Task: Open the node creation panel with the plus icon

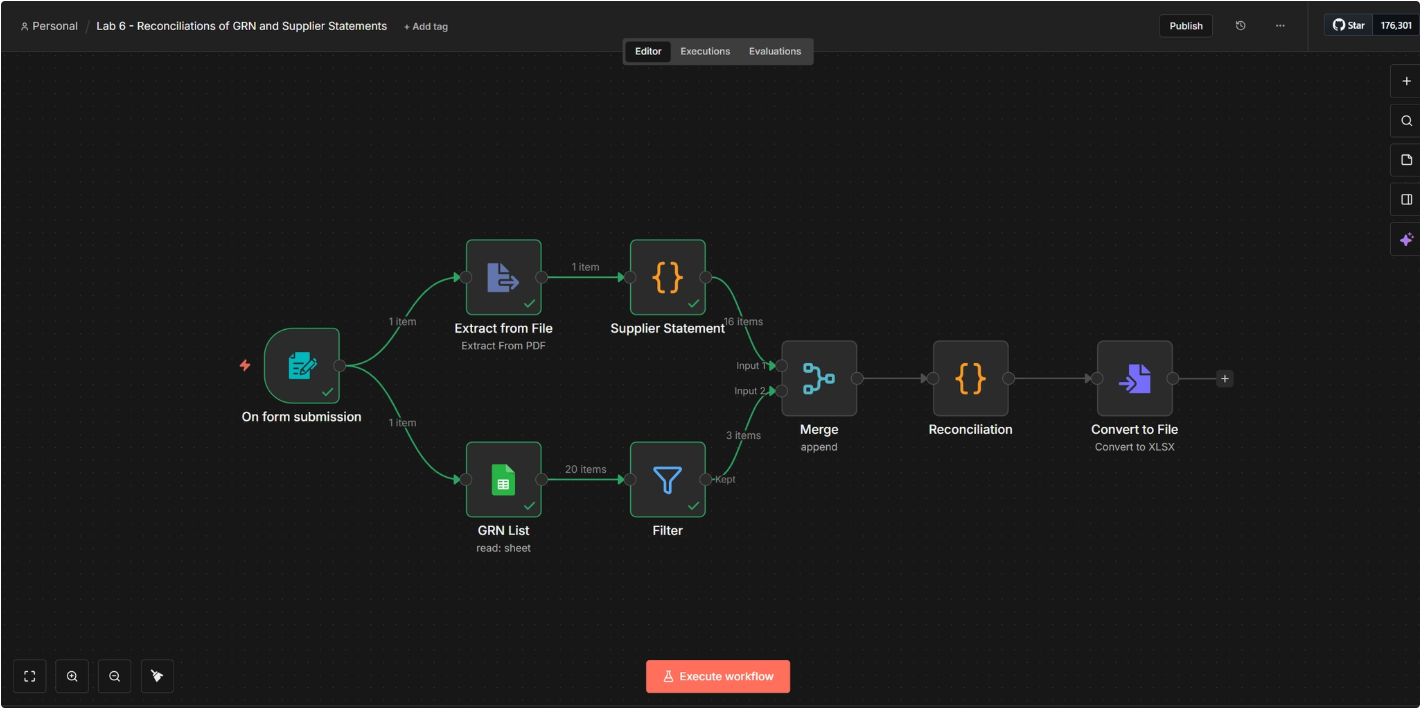Action: (1405, 81)
